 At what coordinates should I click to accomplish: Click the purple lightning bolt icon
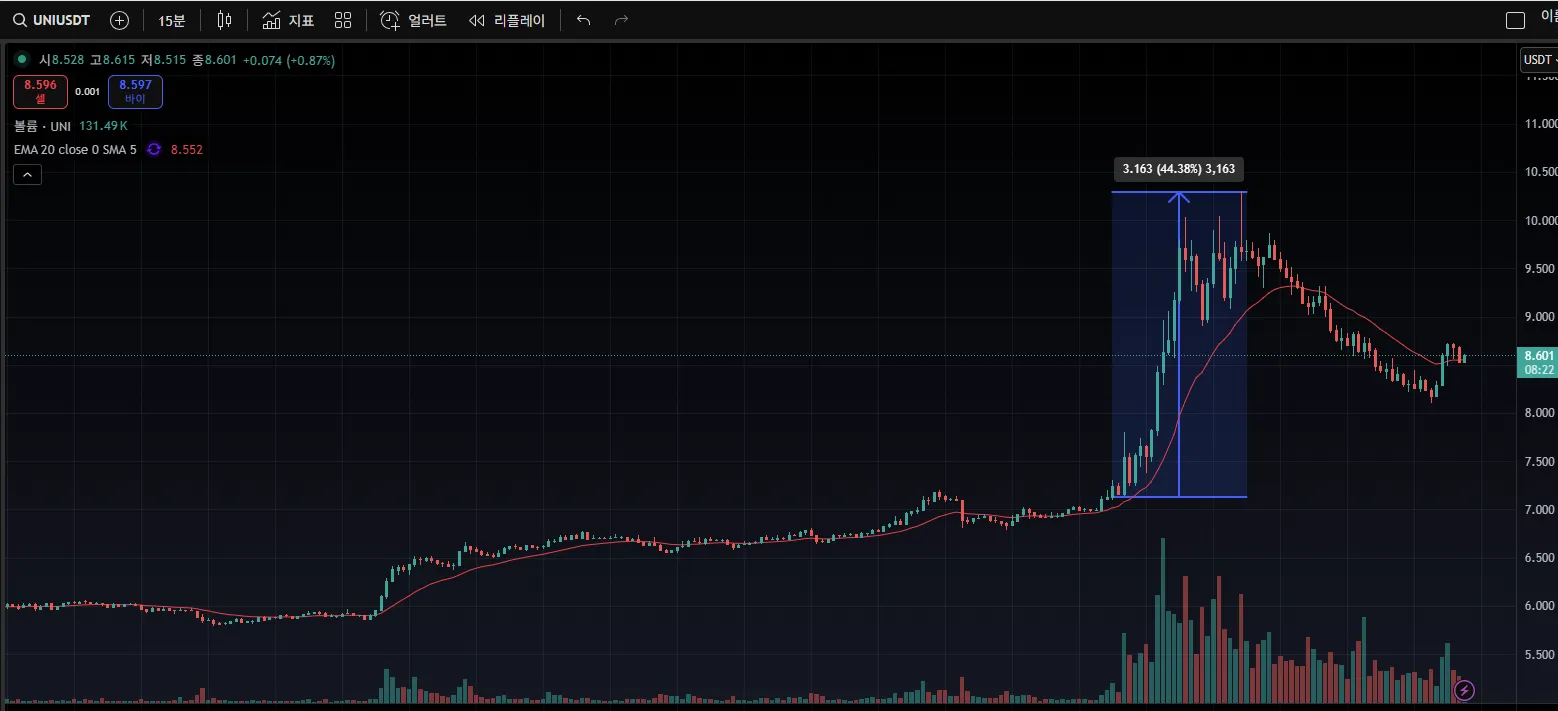coord(1464,690)
